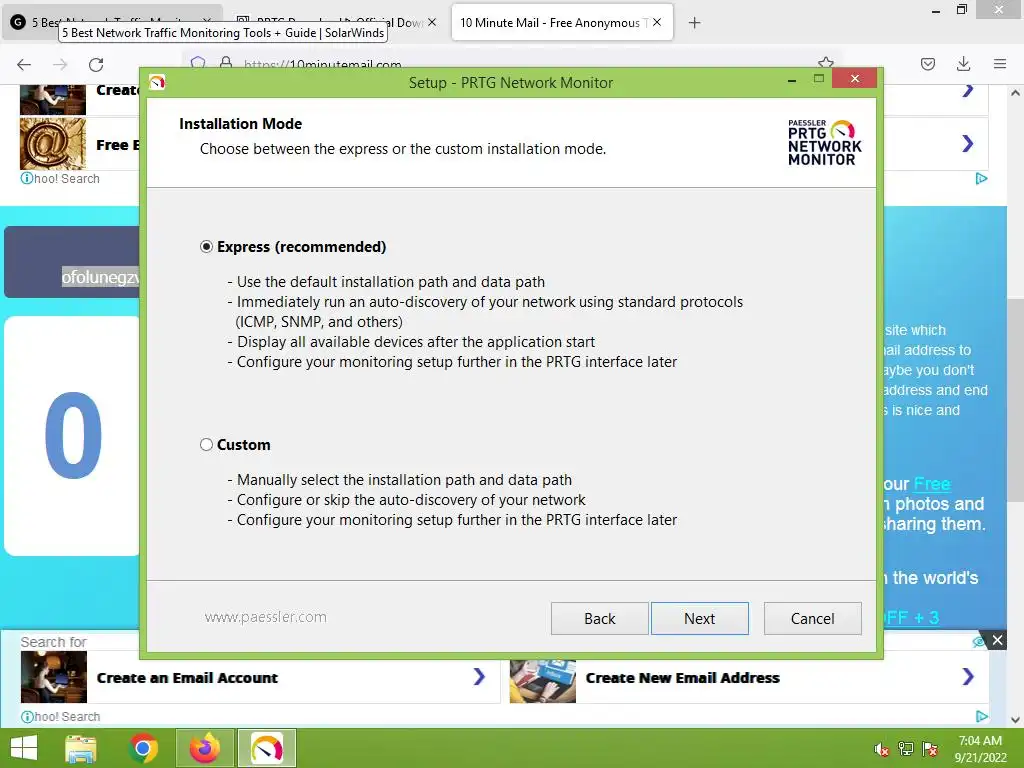Viewport: 1024px width, 768px height.
Task: Click the muted volume tray icon
Action: (881, 749)
